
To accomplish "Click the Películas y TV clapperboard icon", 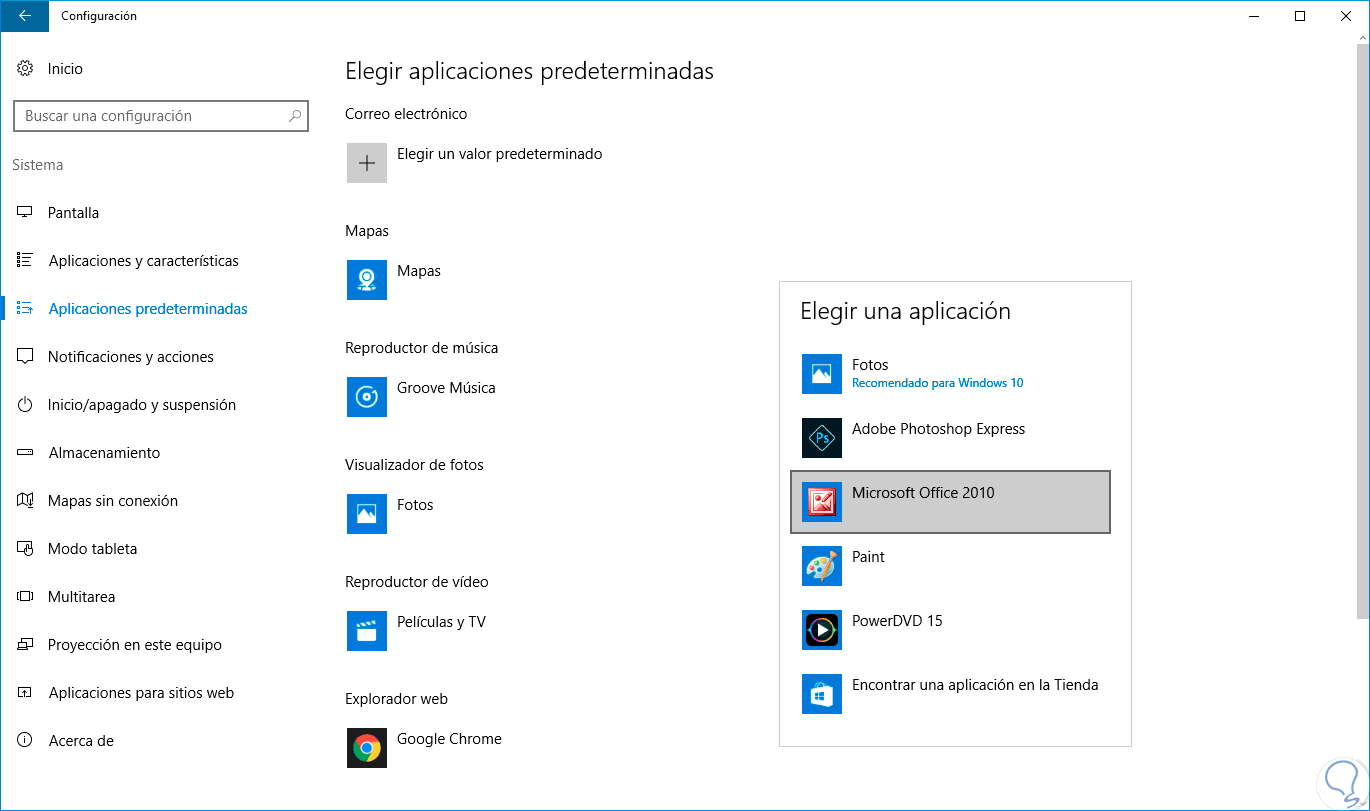I will coord(367,631).
